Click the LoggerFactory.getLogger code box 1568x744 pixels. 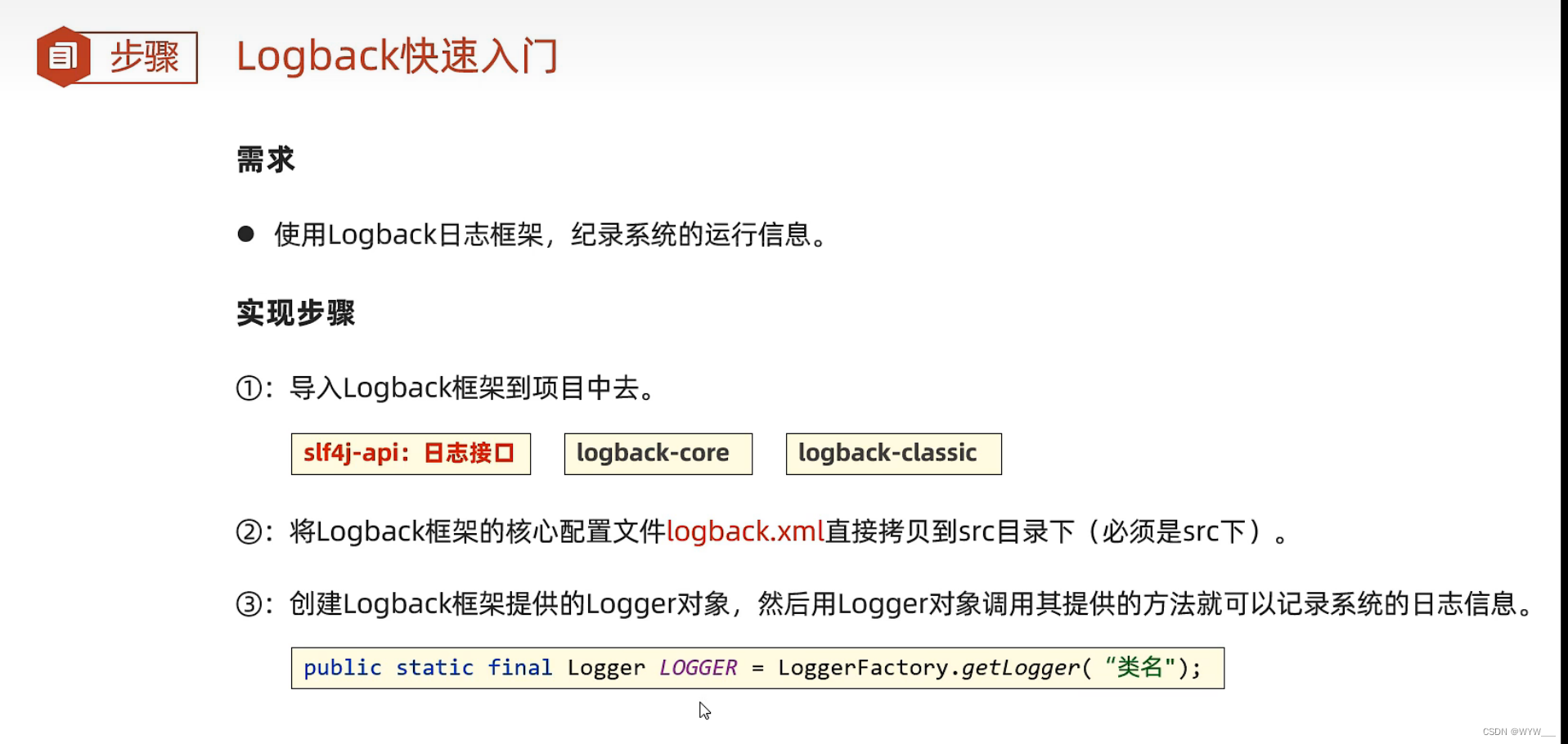757,668
